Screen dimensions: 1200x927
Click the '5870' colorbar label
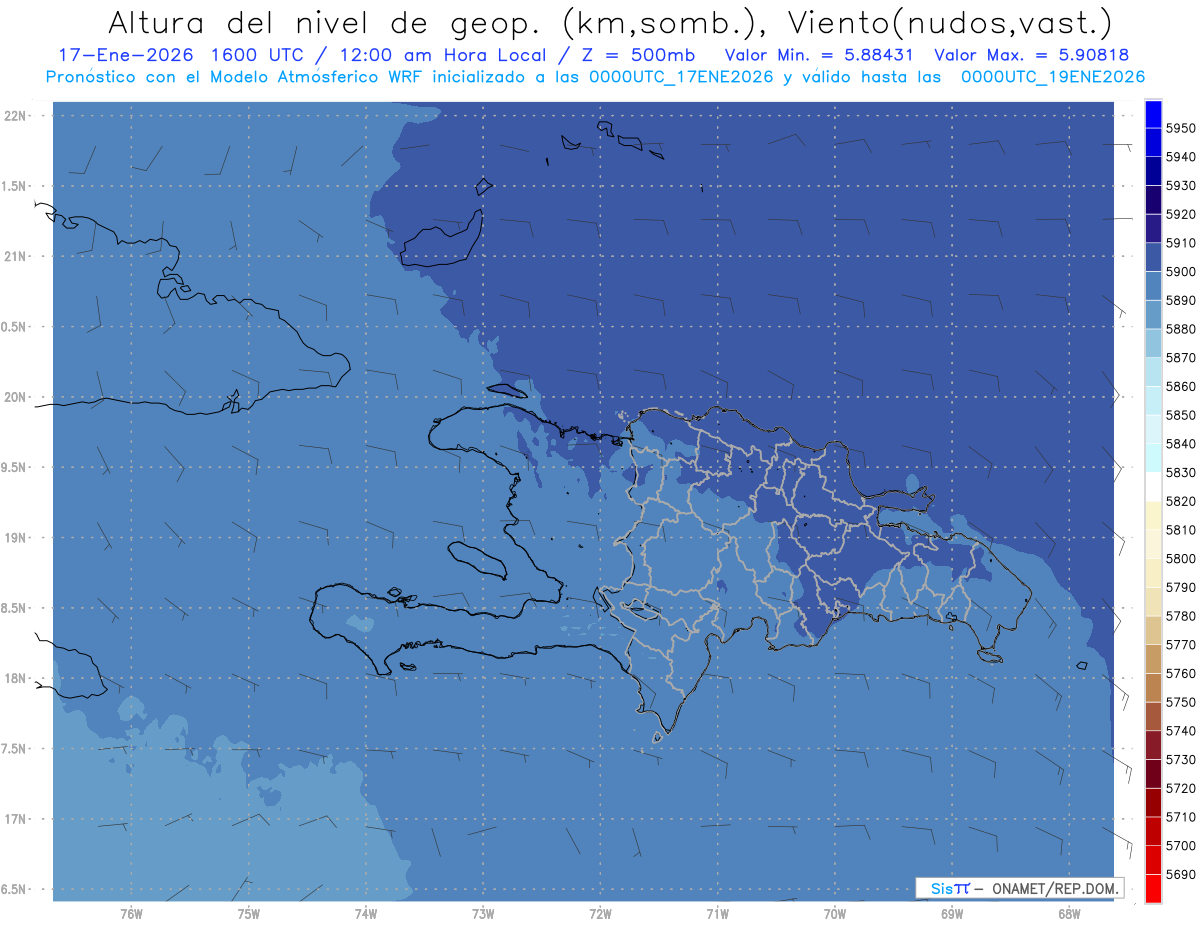(1180, 358)
